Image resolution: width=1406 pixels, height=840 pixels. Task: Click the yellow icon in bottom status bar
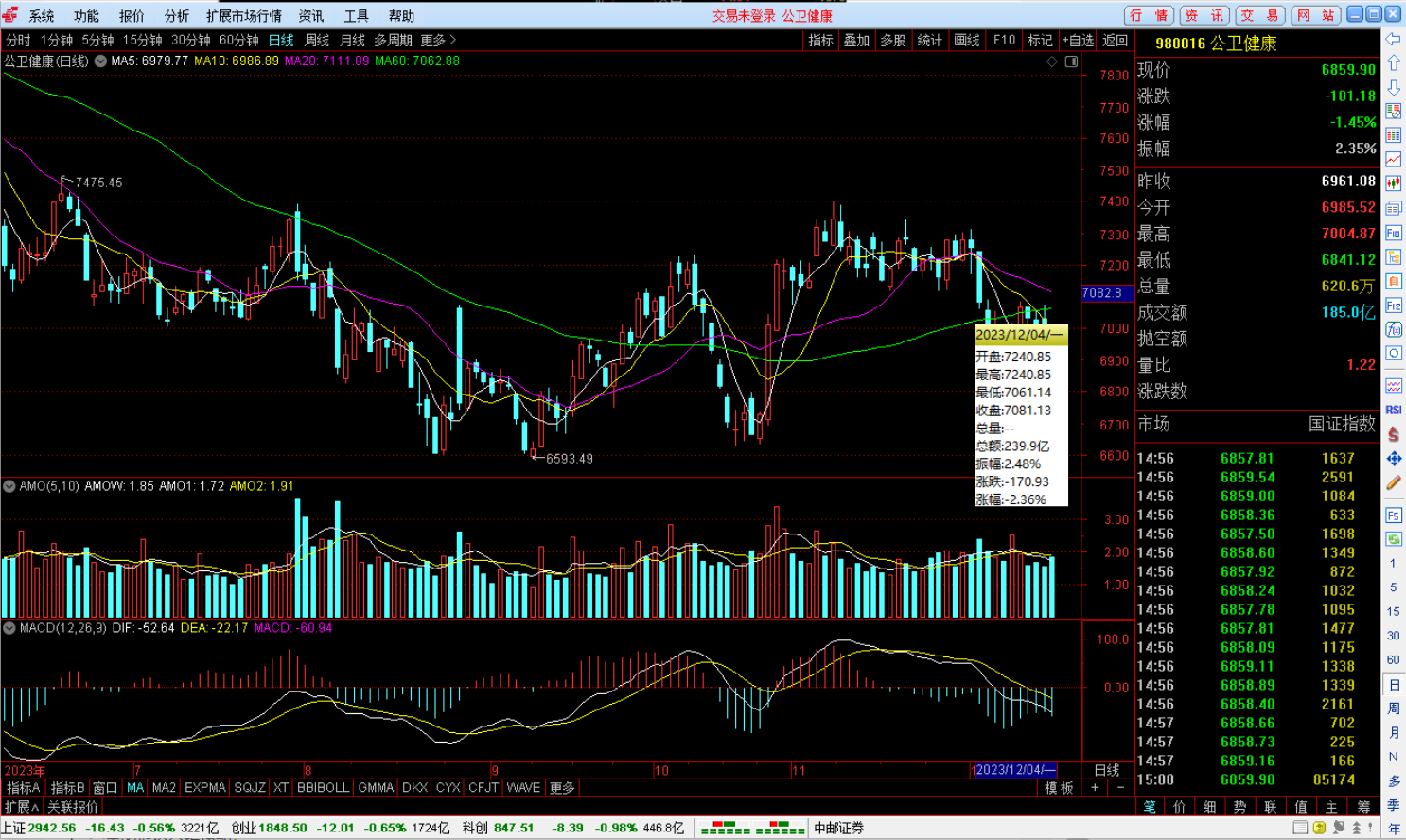pos(1320,828)
